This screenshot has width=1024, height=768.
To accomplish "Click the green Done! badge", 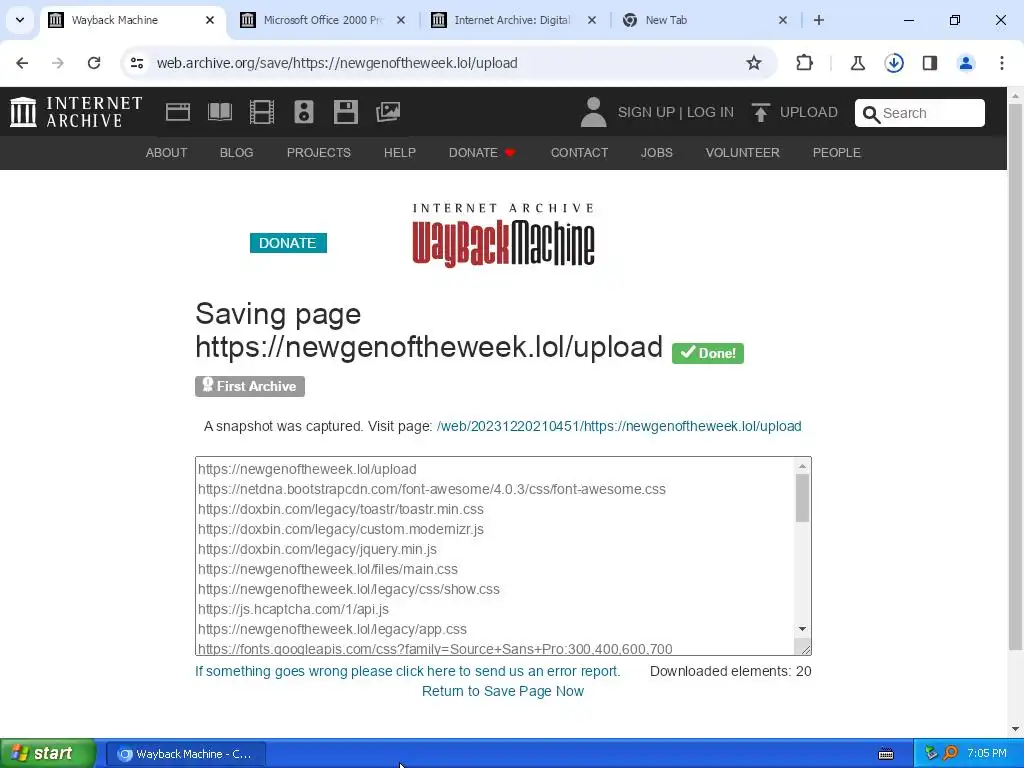I will point(708,353).
